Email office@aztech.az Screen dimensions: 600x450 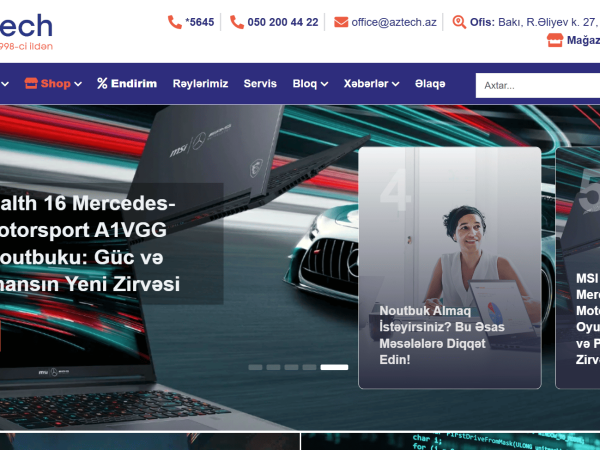[x=394, y=22]
